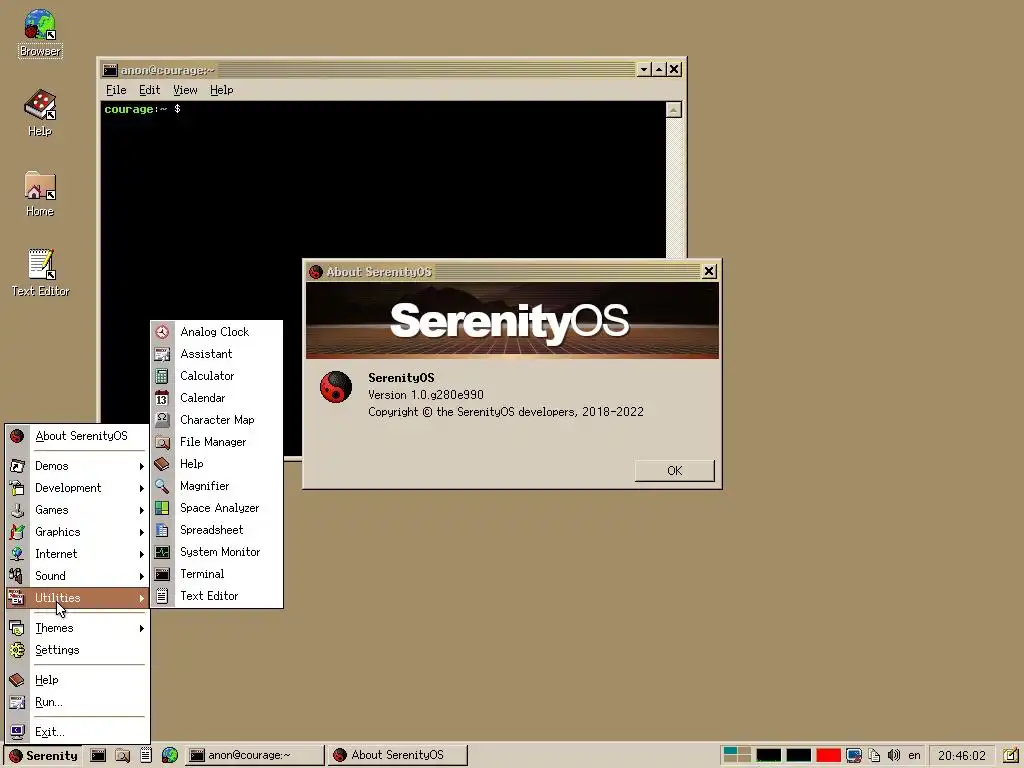Launch Assistant from Utilities submenu
1024x768 pixels.
(x=217, y=354)
